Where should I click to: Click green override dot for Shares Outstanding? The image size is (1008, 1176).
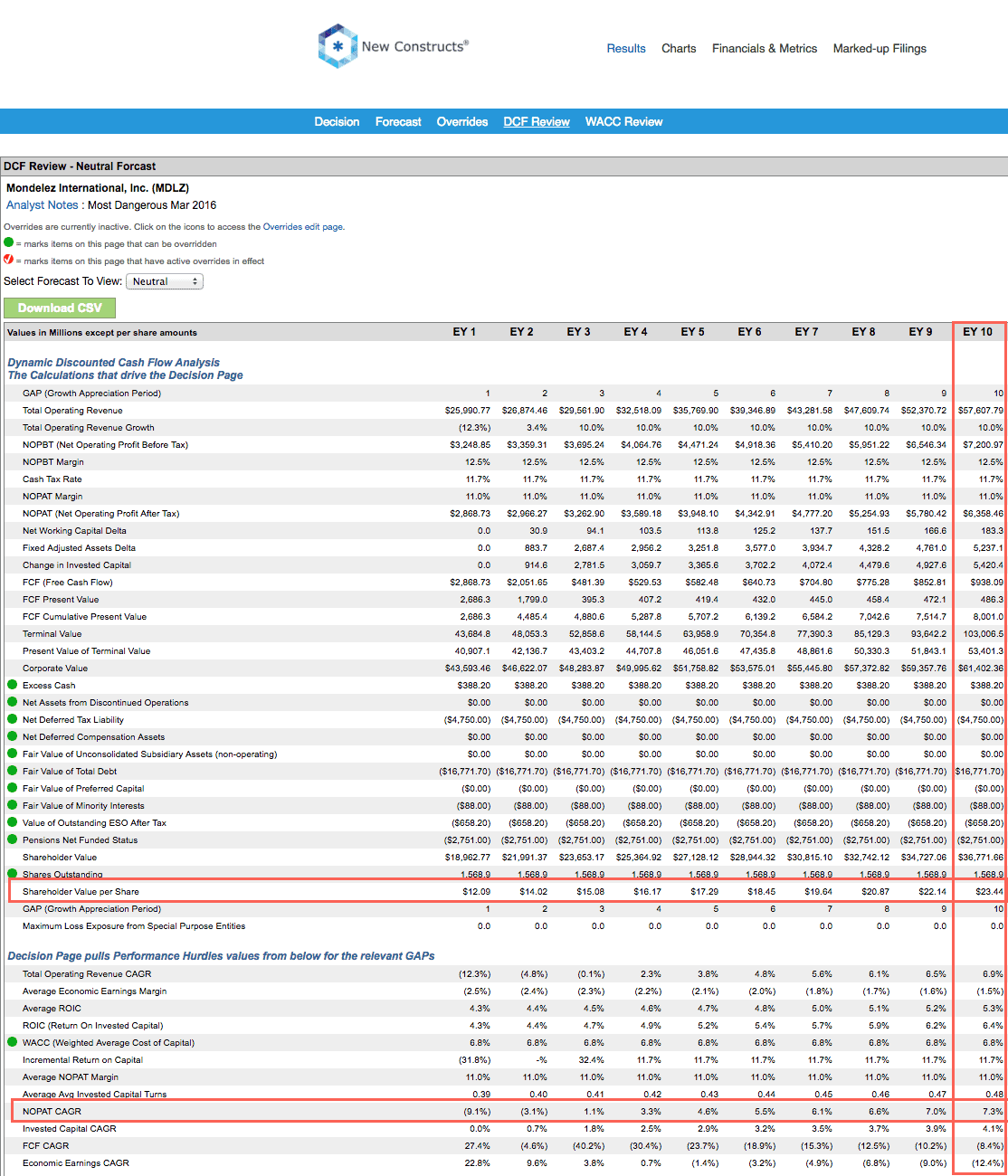(x=13, y=874)
